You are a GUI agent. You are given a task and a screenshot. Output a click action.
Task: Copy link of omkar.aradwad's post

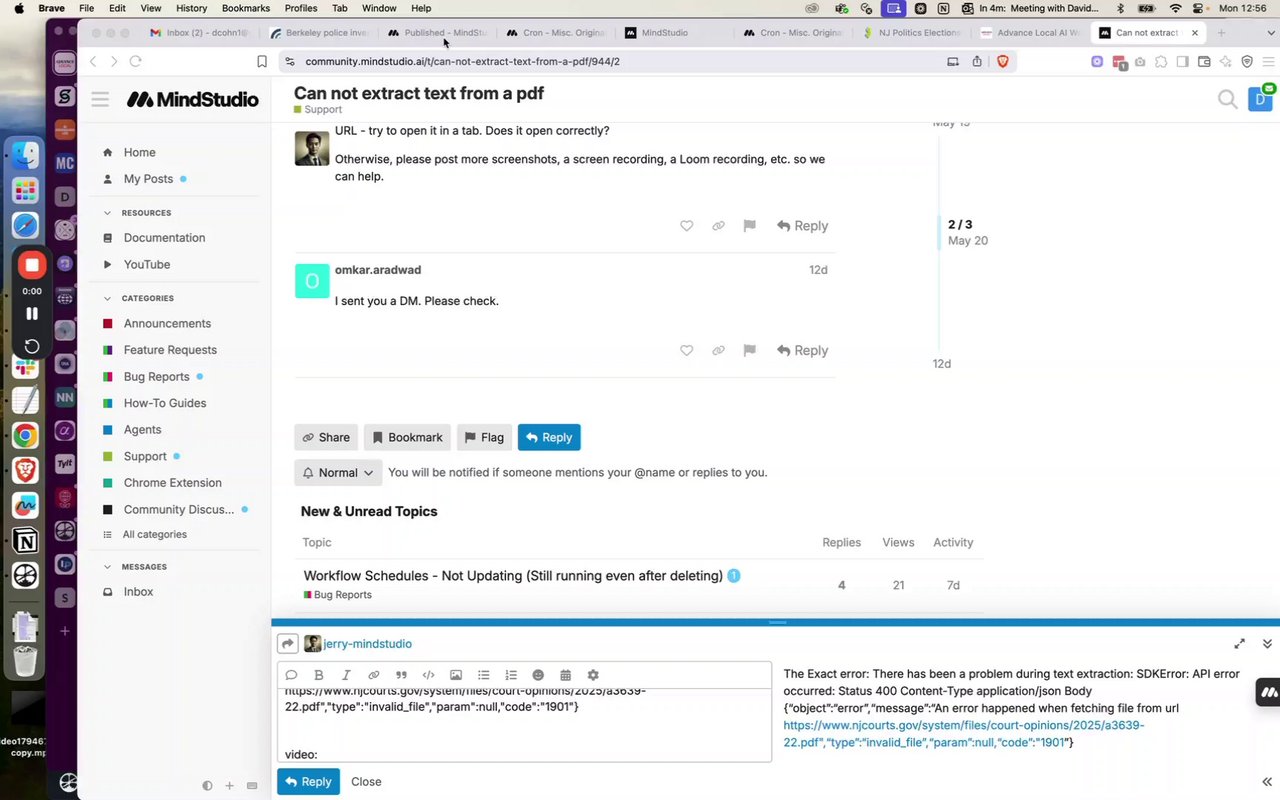pos(718,350)
